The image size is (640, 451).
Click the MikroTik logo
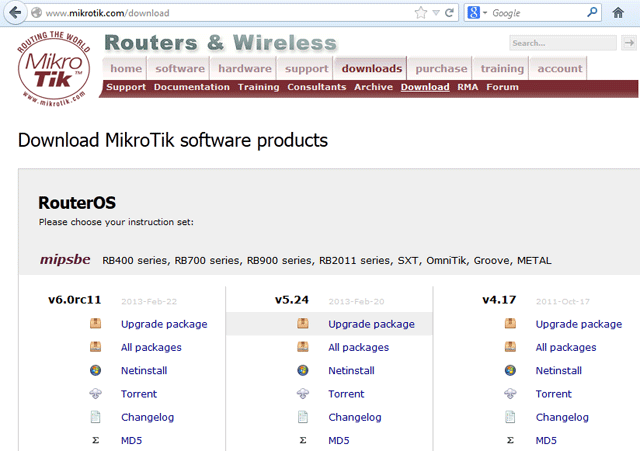(x=53, y=69)
